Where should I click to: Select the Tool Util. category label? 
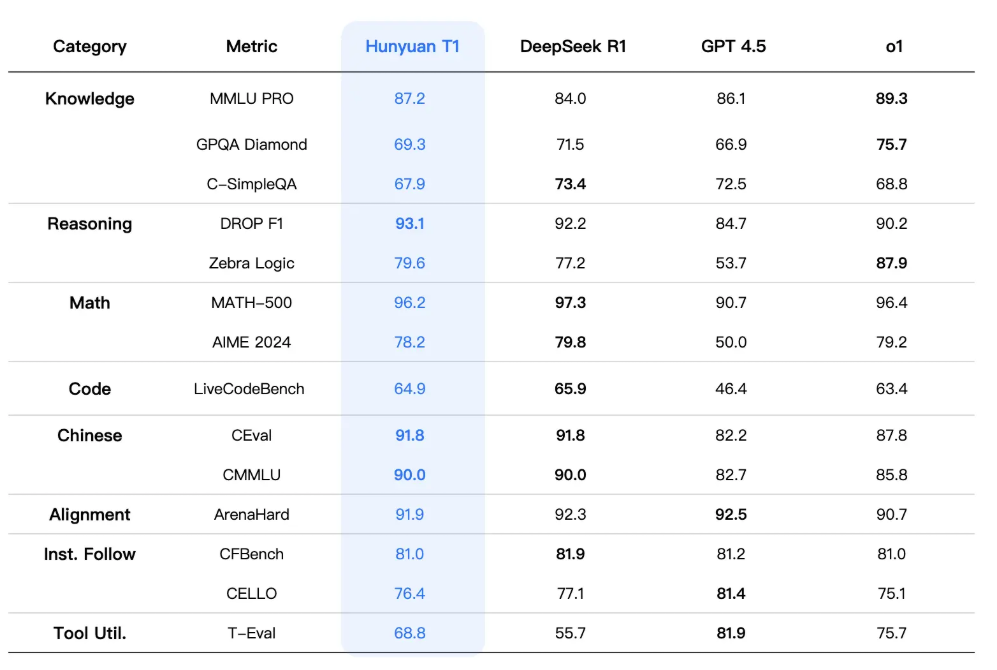click(x=90, y=633)
